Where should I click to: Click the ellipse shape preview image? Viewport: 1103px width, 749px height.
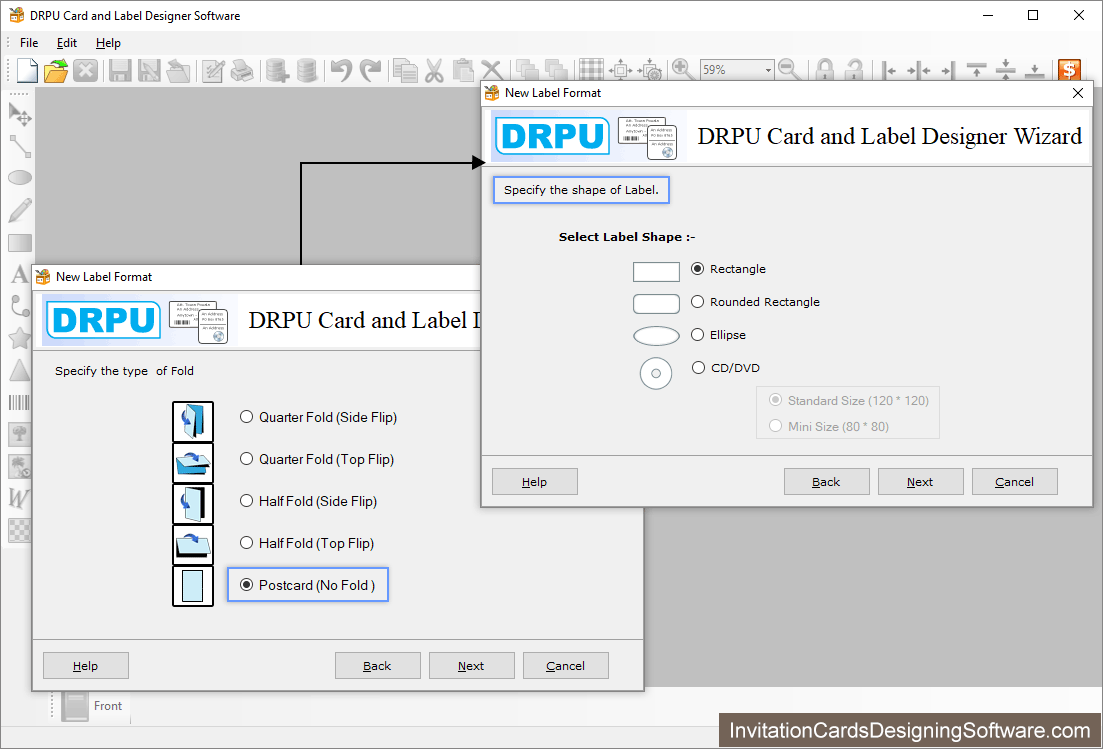[x=656, y=336]
